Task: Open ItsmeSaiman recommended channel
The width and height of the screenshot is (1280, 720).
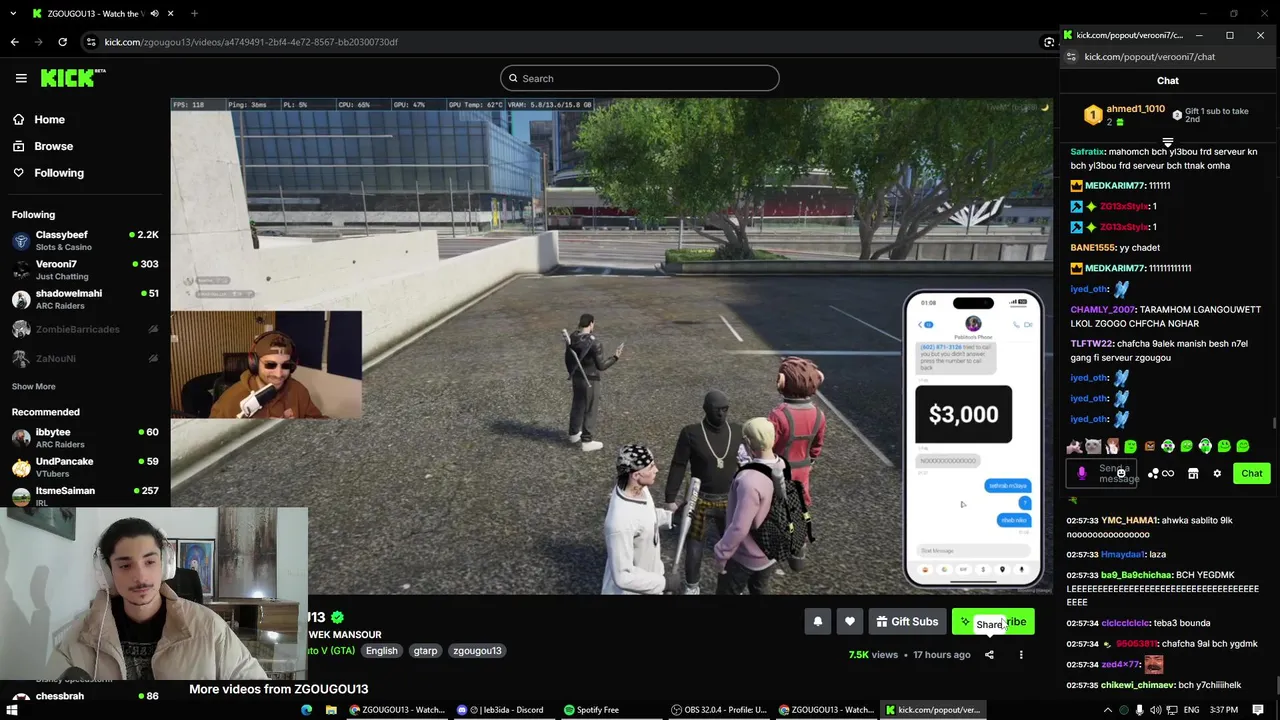Action: [85, 496]
